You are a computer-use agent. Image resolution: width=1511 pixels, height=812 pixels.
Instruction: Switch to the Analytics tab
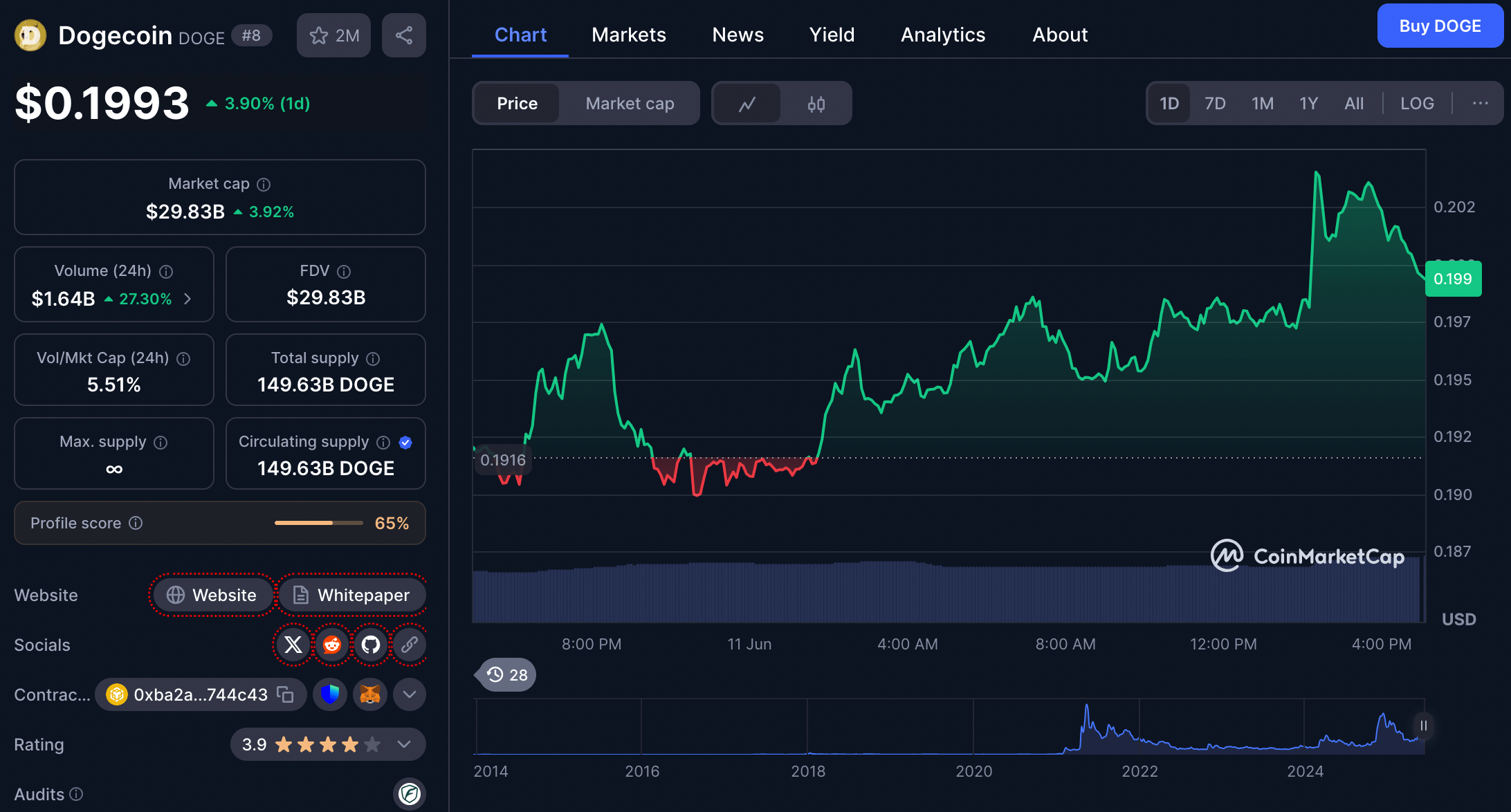pos(942,35)
